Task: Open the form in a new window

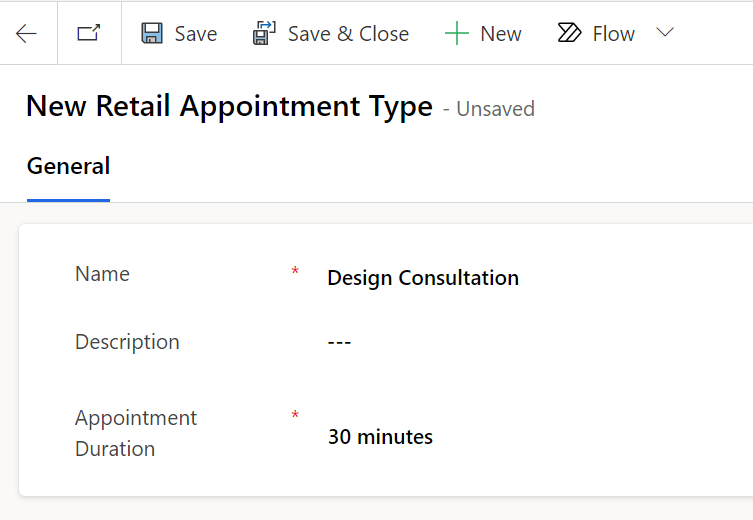Action: tap(89, 33)
